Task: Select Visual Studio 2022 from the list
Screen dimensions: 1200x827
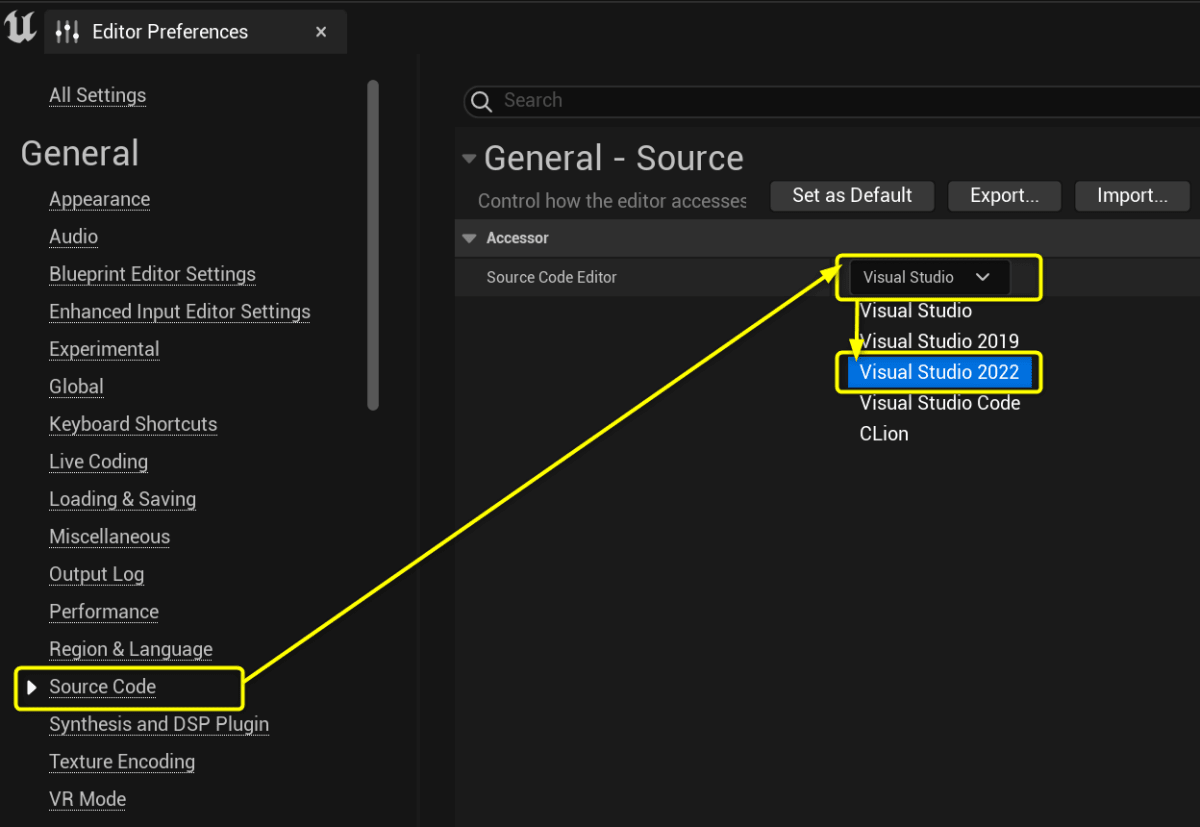Action: (x=938, y=371)
